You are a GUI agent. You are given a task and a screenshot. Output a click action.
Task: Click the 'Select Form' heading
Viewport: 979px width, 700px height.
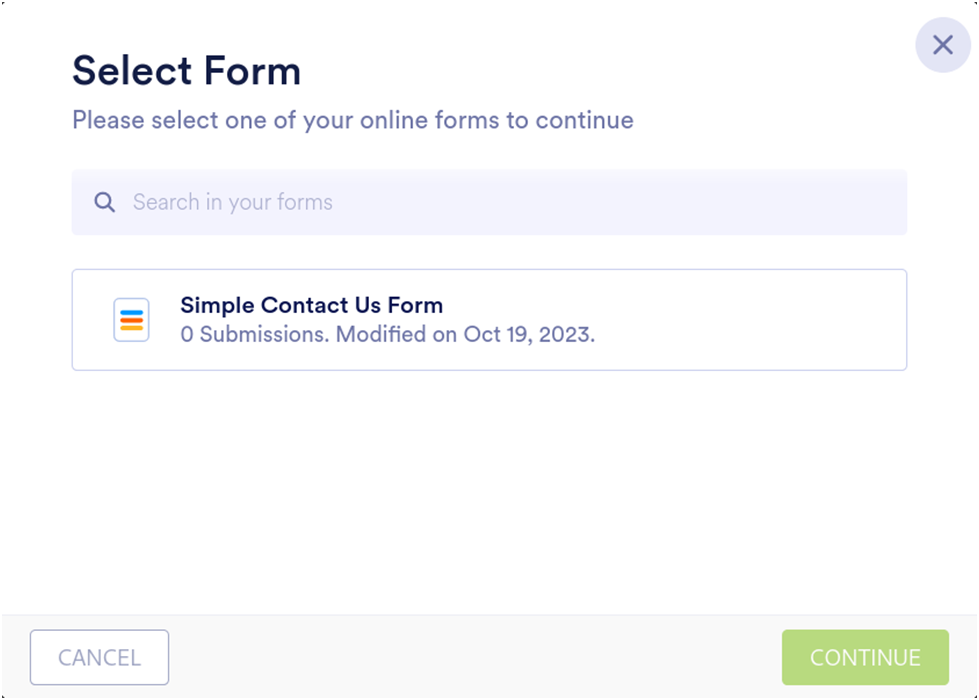186,71
